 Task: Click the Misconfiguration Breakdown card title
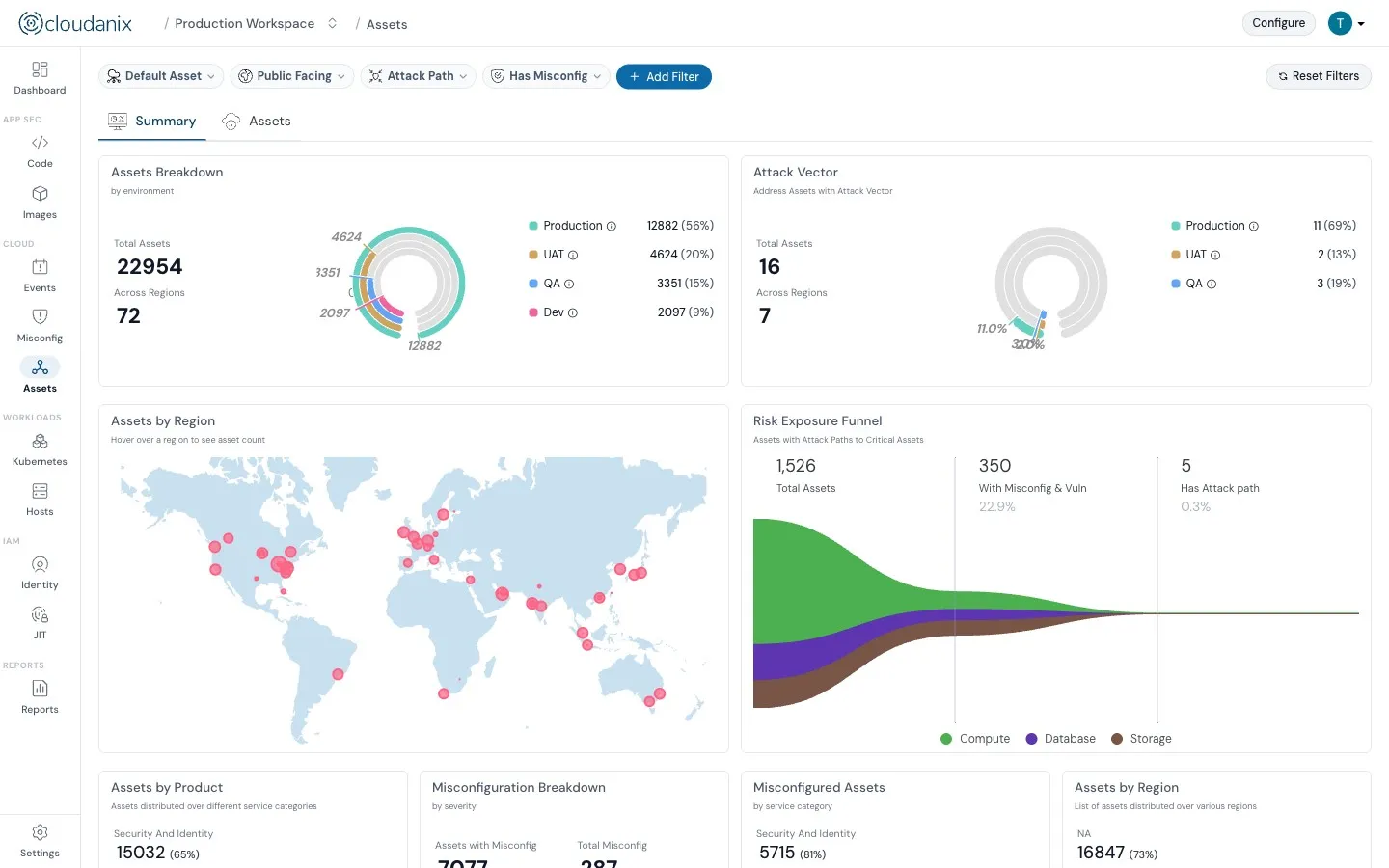click(x=519, y=788)
